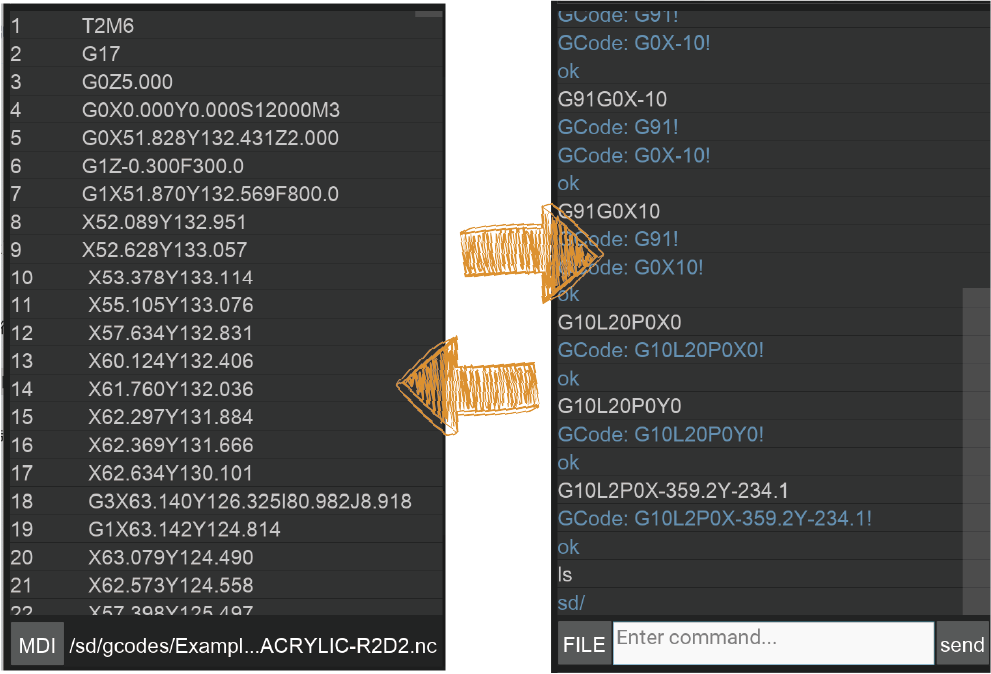
Task: Click the G10L20P0X0 console entry
Action: [619, 322]
